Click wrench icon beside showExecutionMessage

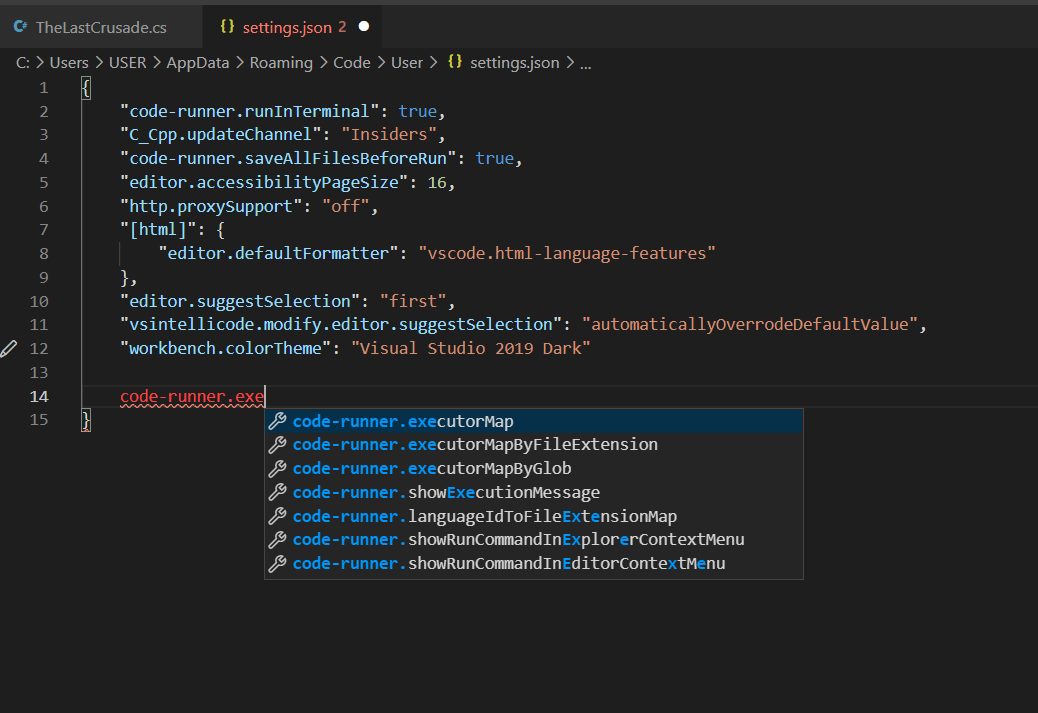(x=277, y=492)
